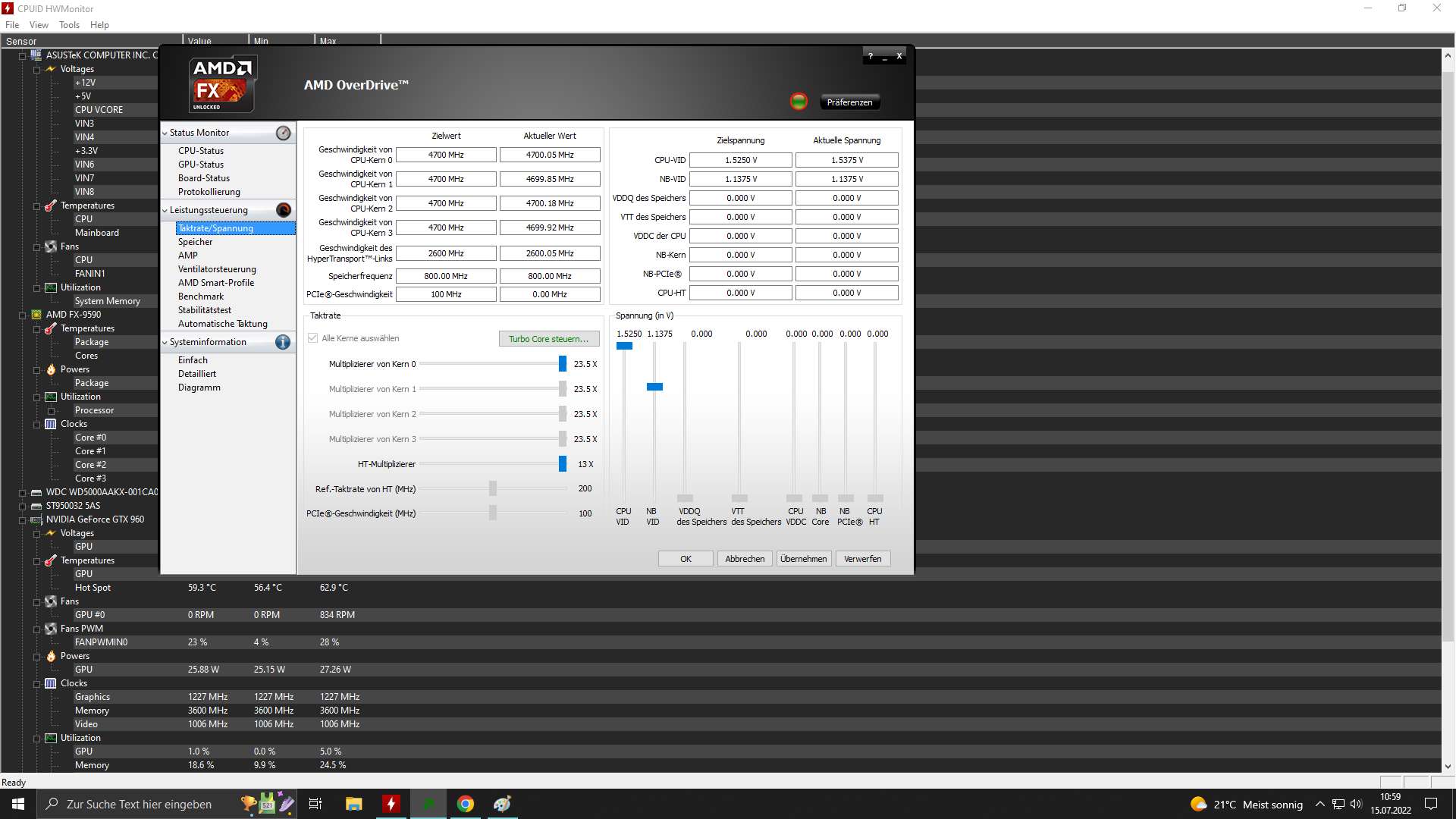Click the CPU-Kern 0 Zielwert field
Viewport: 1456px width, 819px height.
[446, 155]
